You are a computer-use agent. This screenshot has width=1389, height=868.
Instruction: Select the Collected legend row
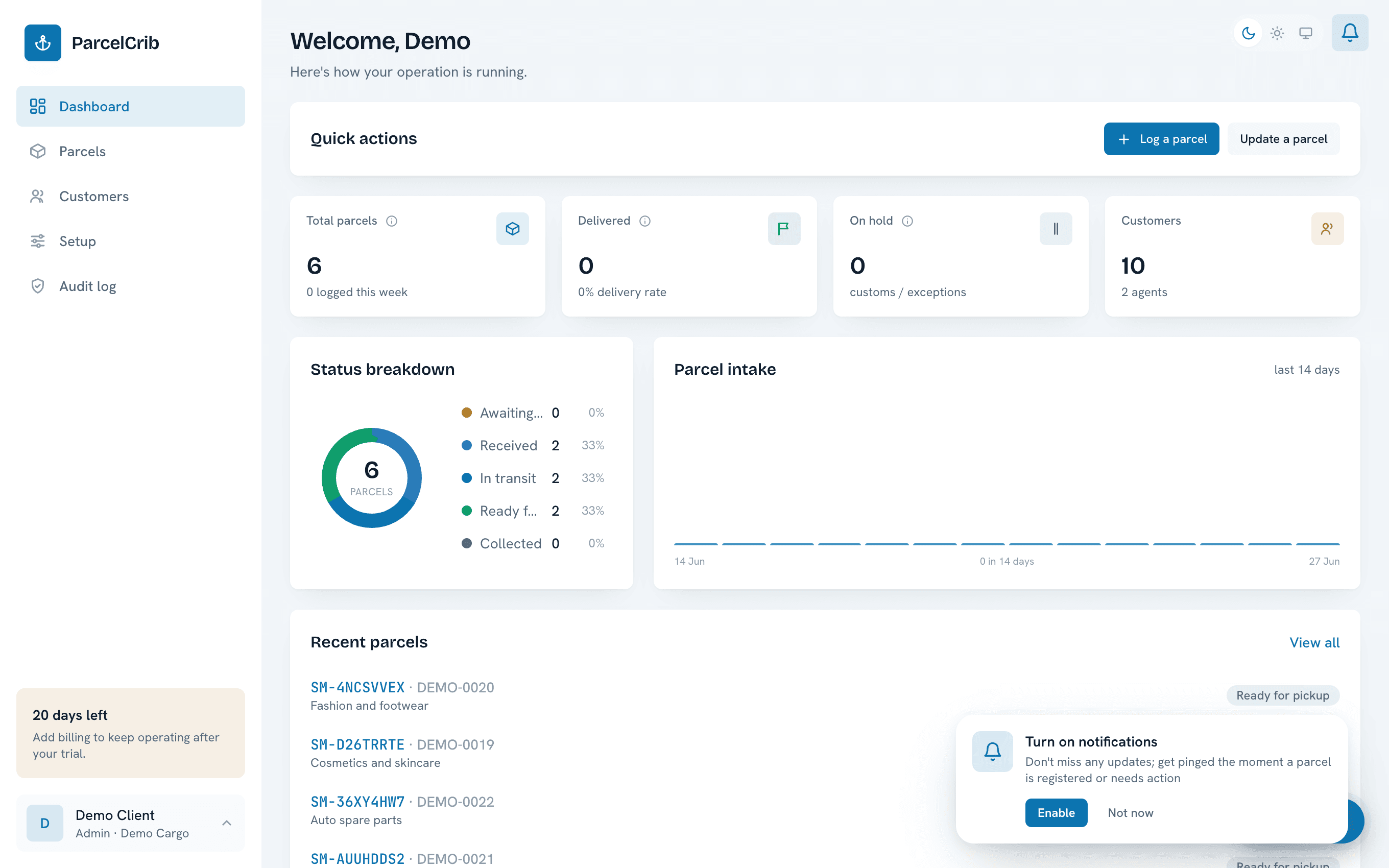pyautogui.click(x=533, y=544)
